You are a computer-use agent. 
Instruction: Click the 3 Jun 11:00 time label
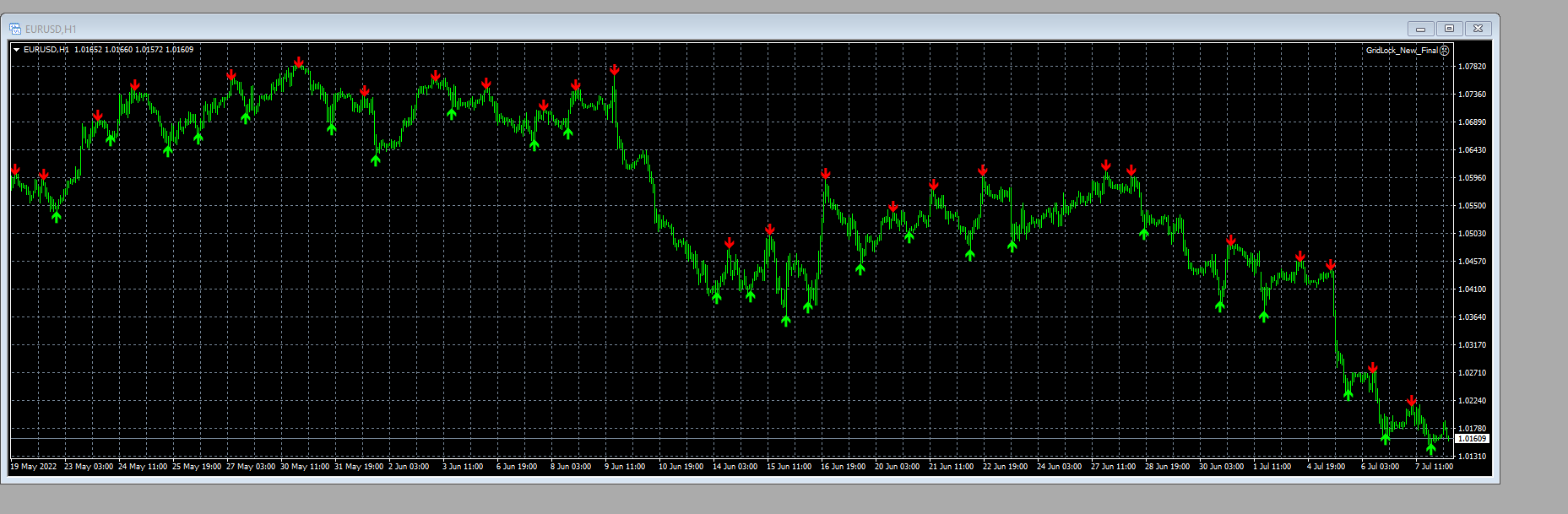point(463,467)
